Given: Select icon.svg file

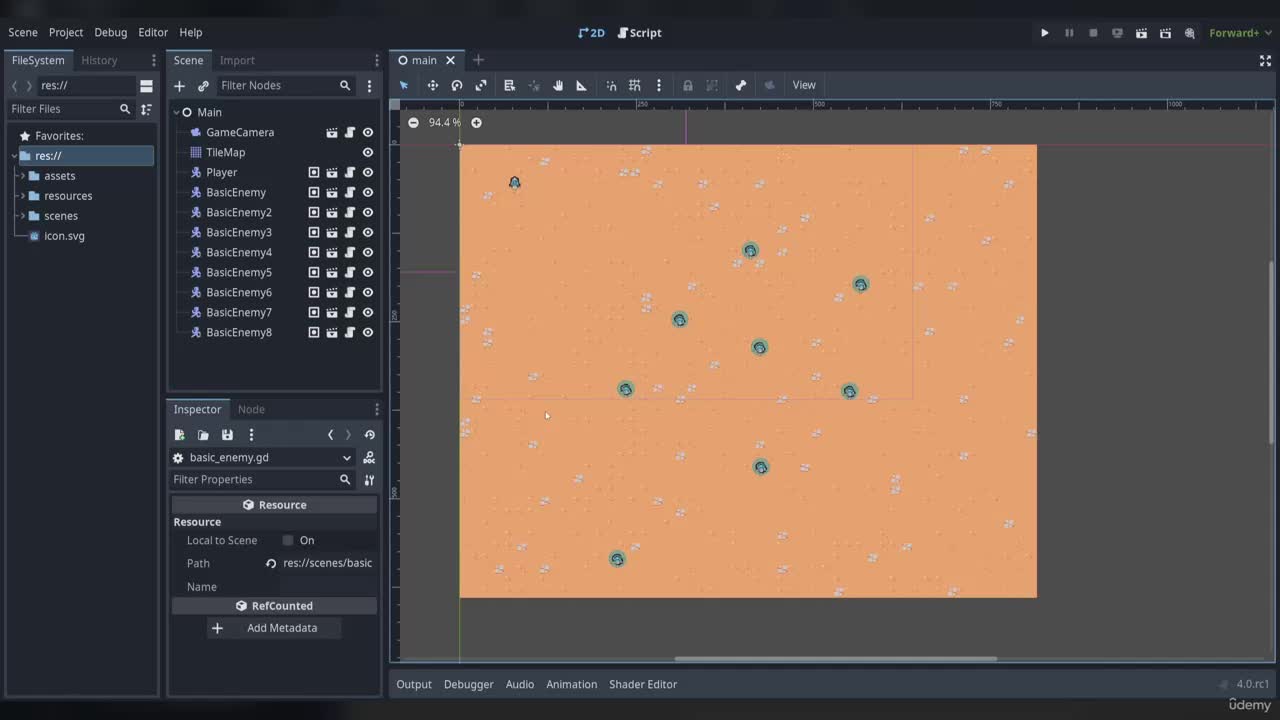Looking at the screenshot, I should coord(64,236).
